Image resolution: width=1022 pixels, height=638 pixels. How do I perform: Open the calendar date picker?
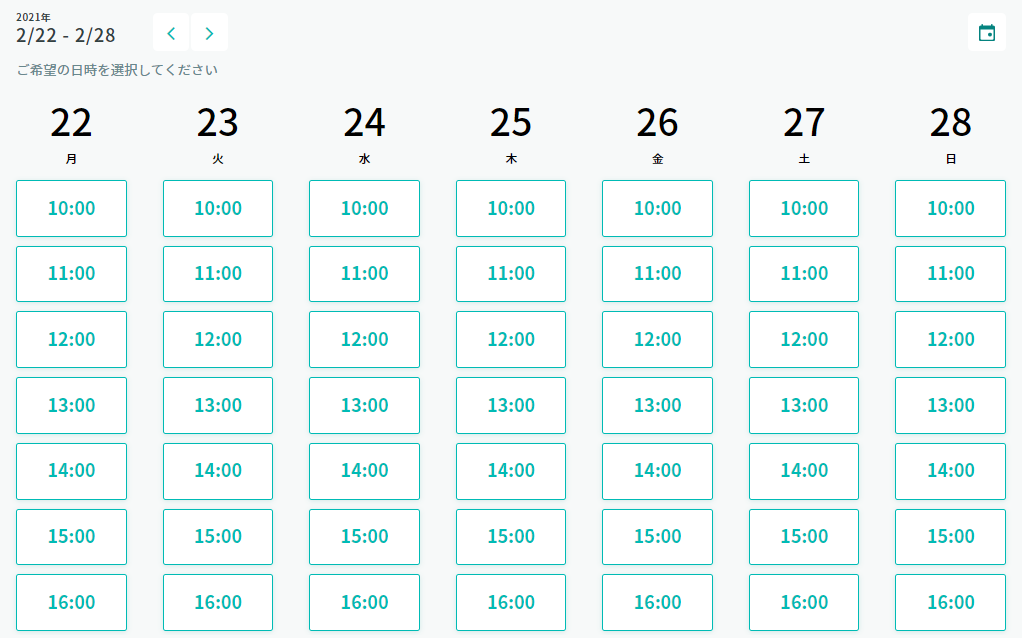point(986,33)
